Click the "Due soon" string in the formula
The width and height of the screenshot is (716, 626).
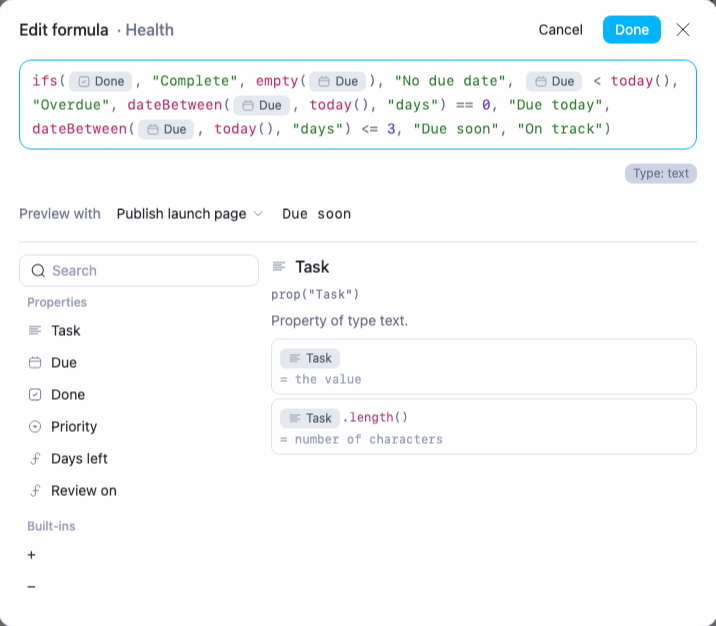(456, 129)
